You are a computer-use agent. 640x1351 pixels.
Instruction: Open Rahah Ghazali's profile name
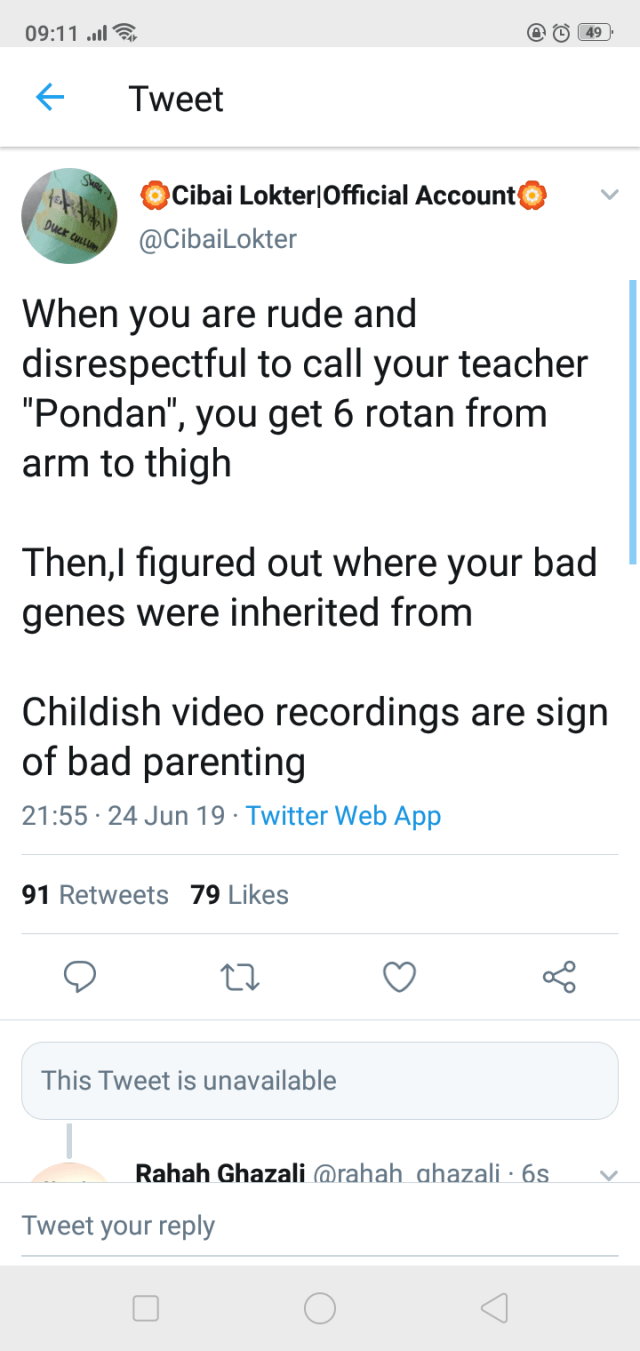point(220,1174)
